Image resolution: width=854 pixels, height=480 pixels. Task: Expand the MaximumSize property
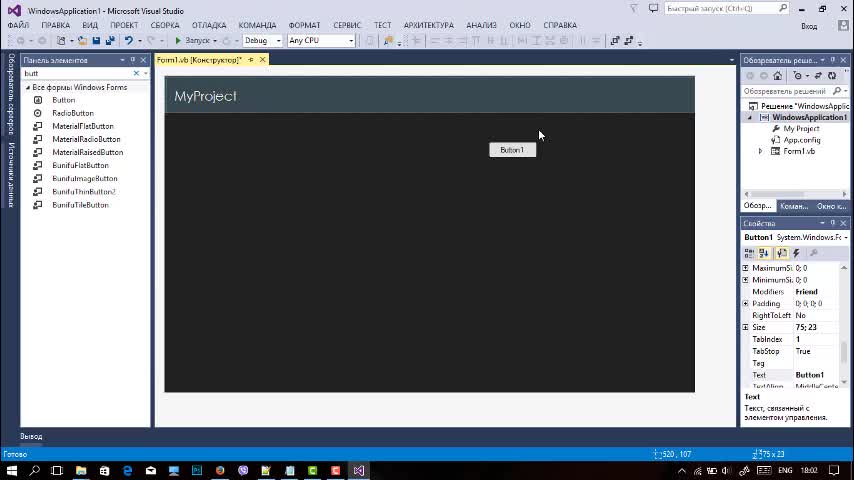[746, 268]
